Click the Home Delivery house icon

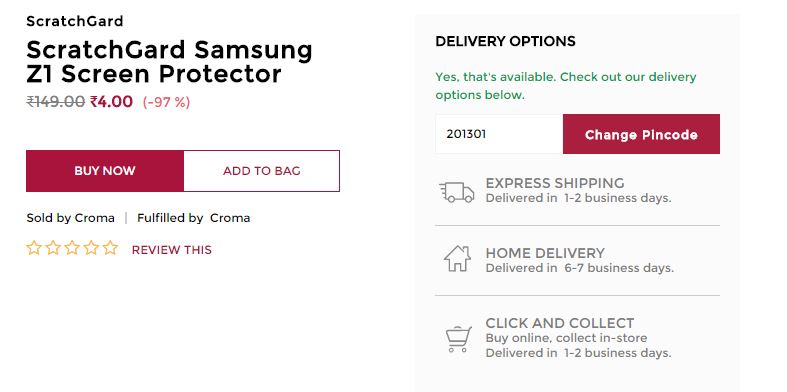457,258
